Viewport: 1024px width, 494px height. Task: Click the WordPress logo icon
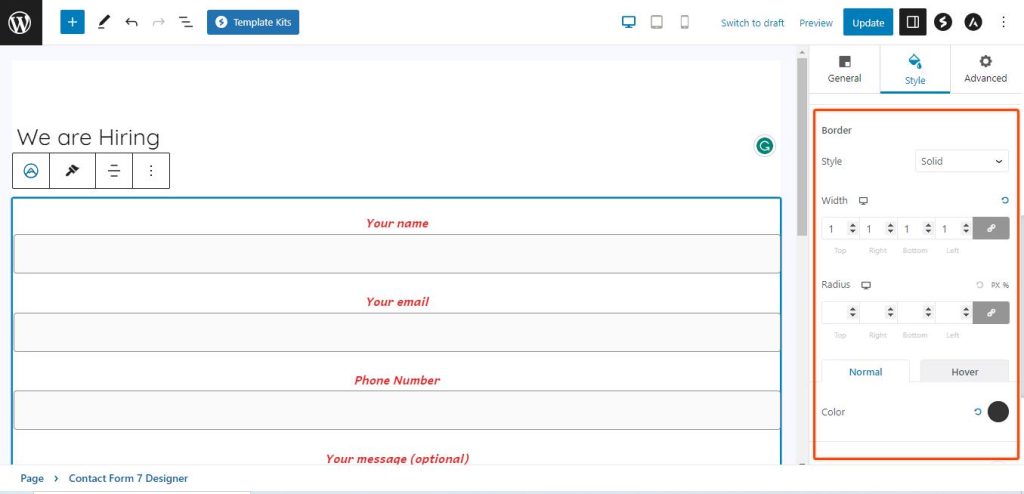coord(21,22)
